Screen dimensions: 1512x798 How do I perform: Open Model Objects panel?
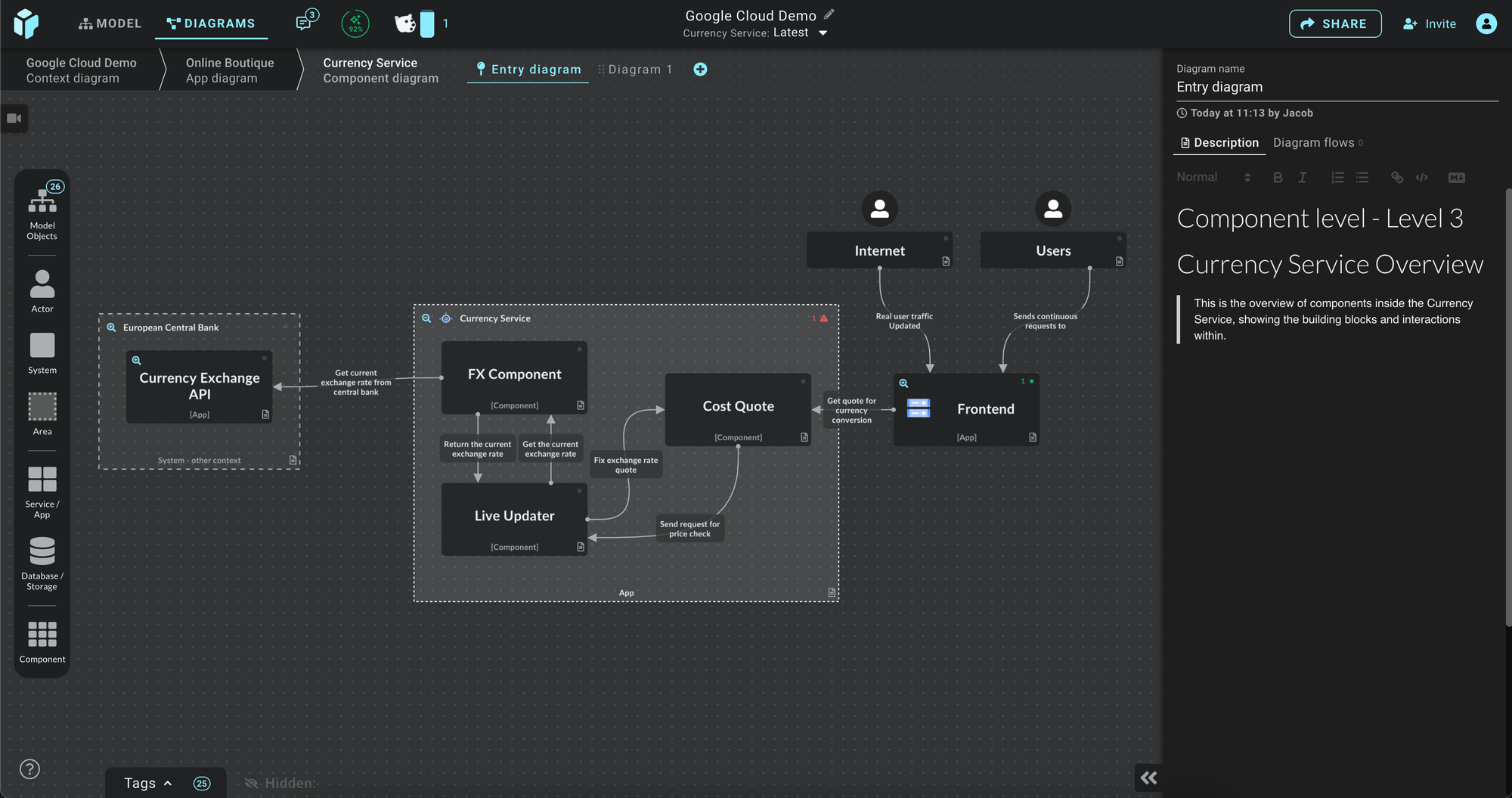tap(42, 213)
